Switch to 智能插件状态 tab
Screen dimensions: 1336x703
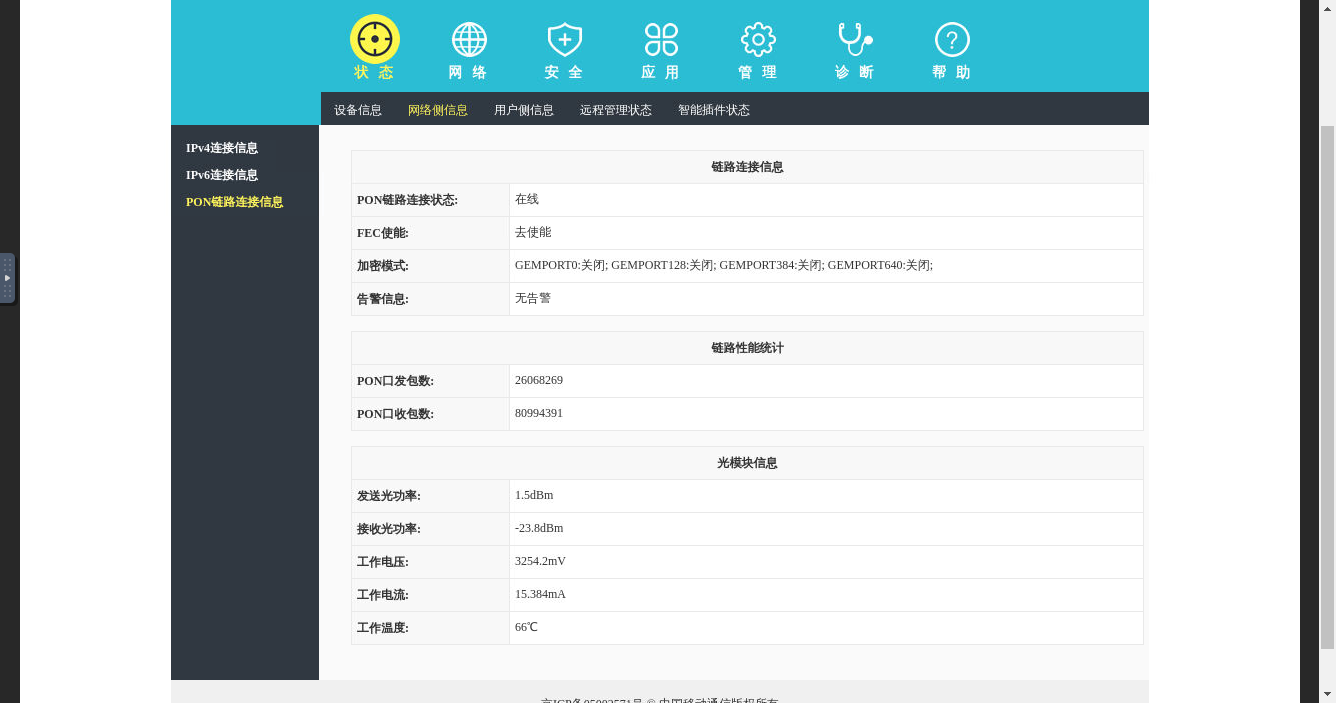coord(714,110)
